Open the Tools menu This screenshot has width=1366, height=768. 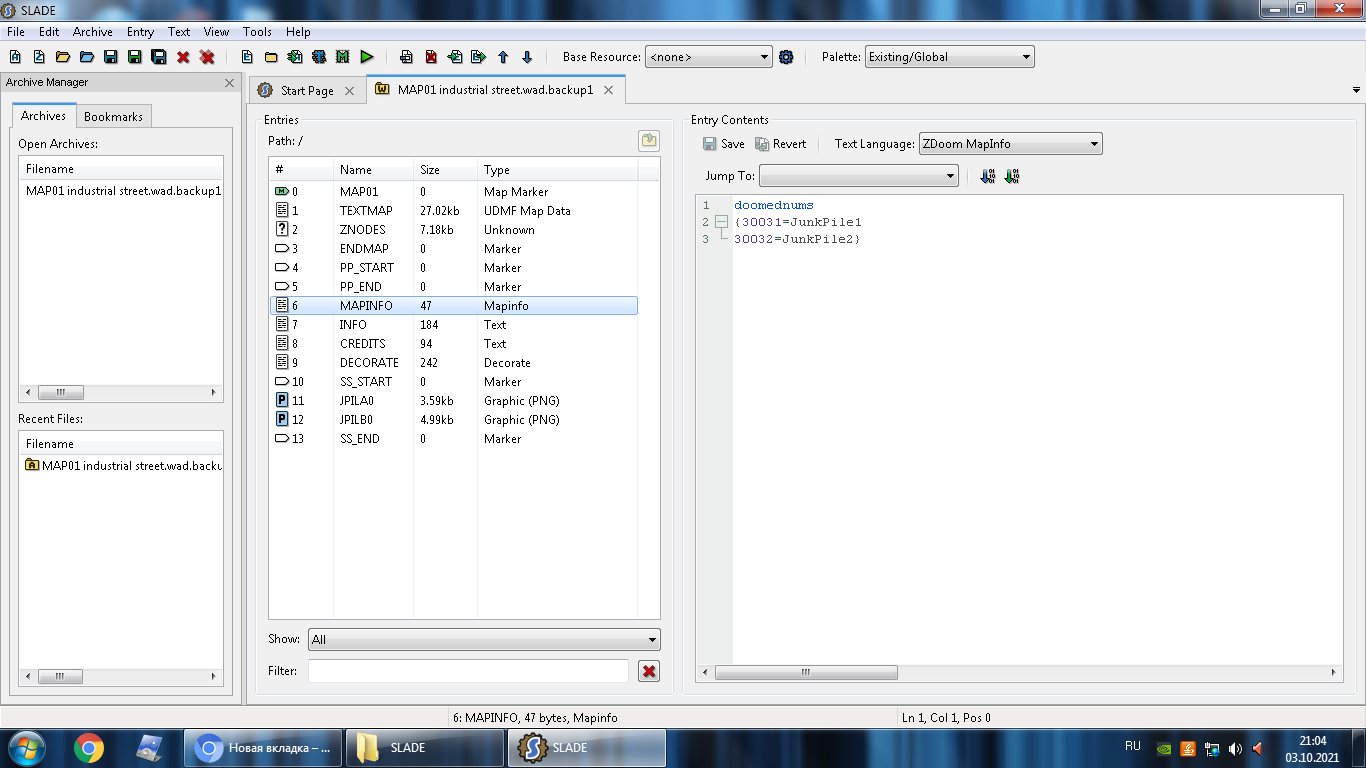257,32
